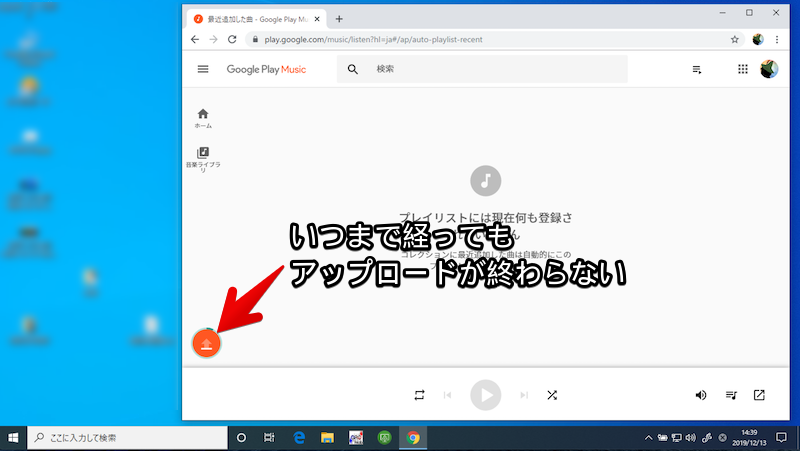Click the orange upload progress button
The width and height of the screenshot is (800, 451).
pos(206,343)
